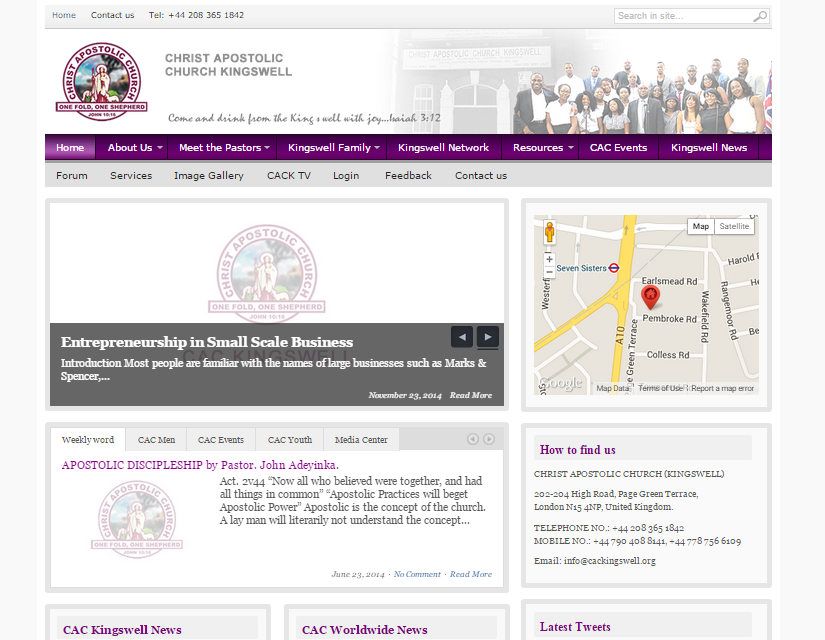Image resolution: width=825 pixels, height=640 pixels.
Task: Switch to the CAC Events tab
Action: click(x=221, y=440)
